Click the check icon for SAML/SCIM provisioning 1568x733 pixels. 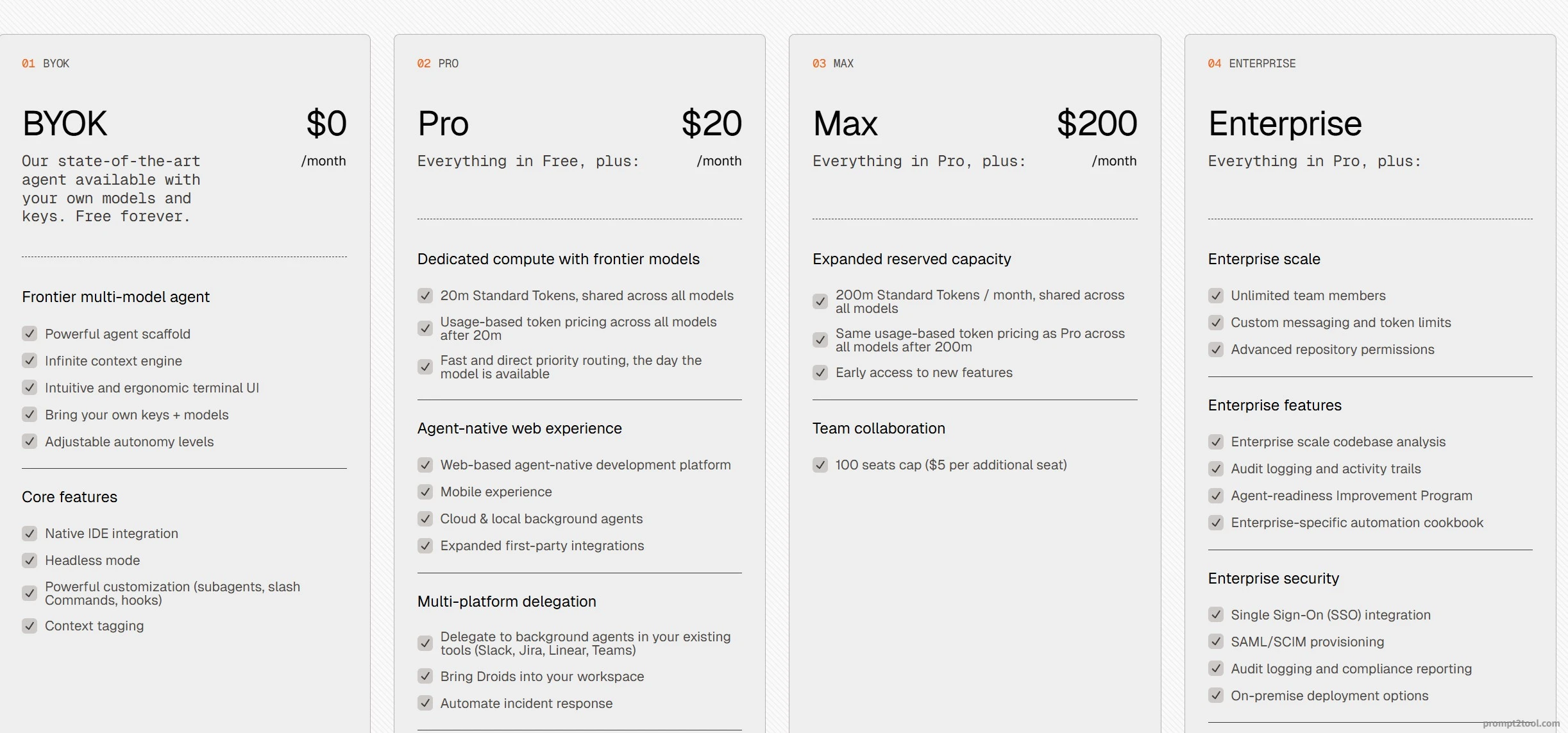coord(1216,642)
